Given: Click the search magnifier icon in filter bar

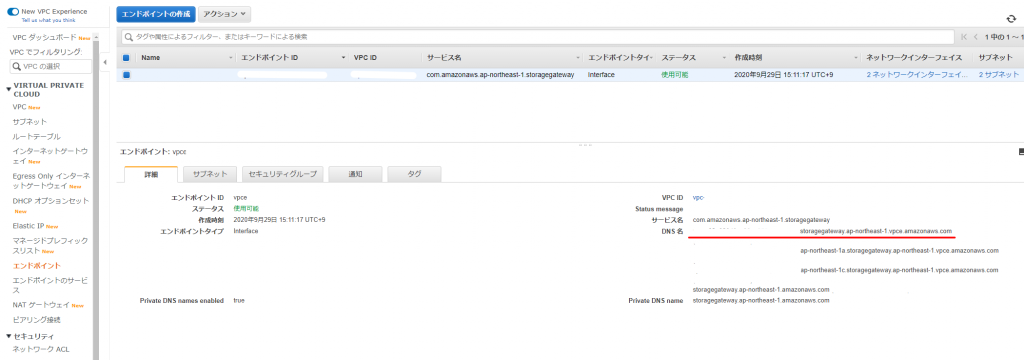Looking at the screenshot, I should click(x=129, y=37).
